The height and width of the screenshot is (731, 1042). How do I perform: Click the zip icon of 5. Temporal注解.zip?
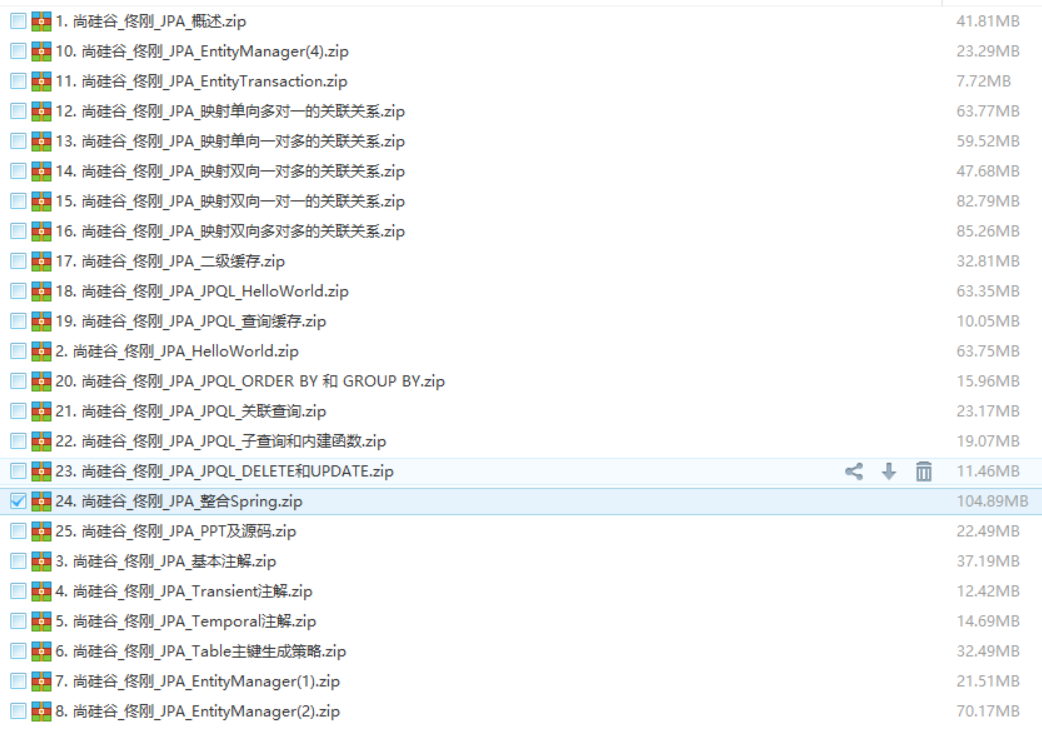pos(41,621)
